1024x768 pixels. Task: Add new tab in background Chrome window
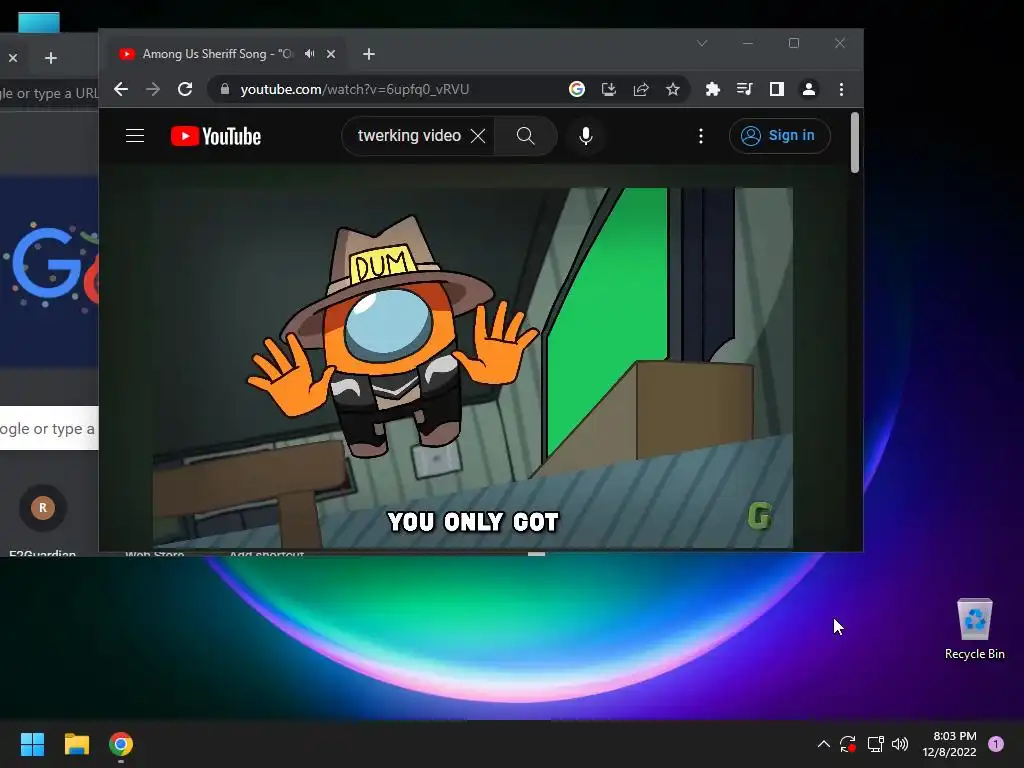pyautogui.click(x=50, y=58)
